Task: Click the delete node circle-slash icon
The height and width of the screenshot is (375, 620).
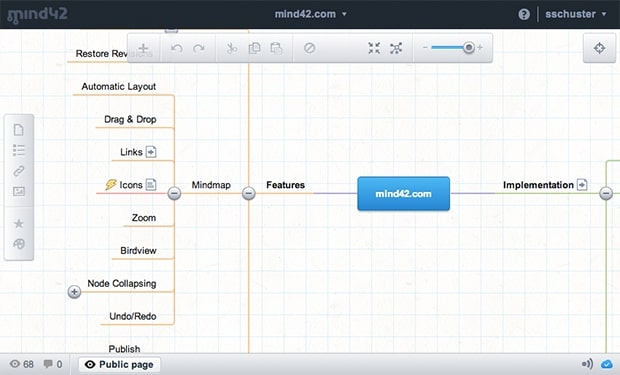Action: [309, 48]
